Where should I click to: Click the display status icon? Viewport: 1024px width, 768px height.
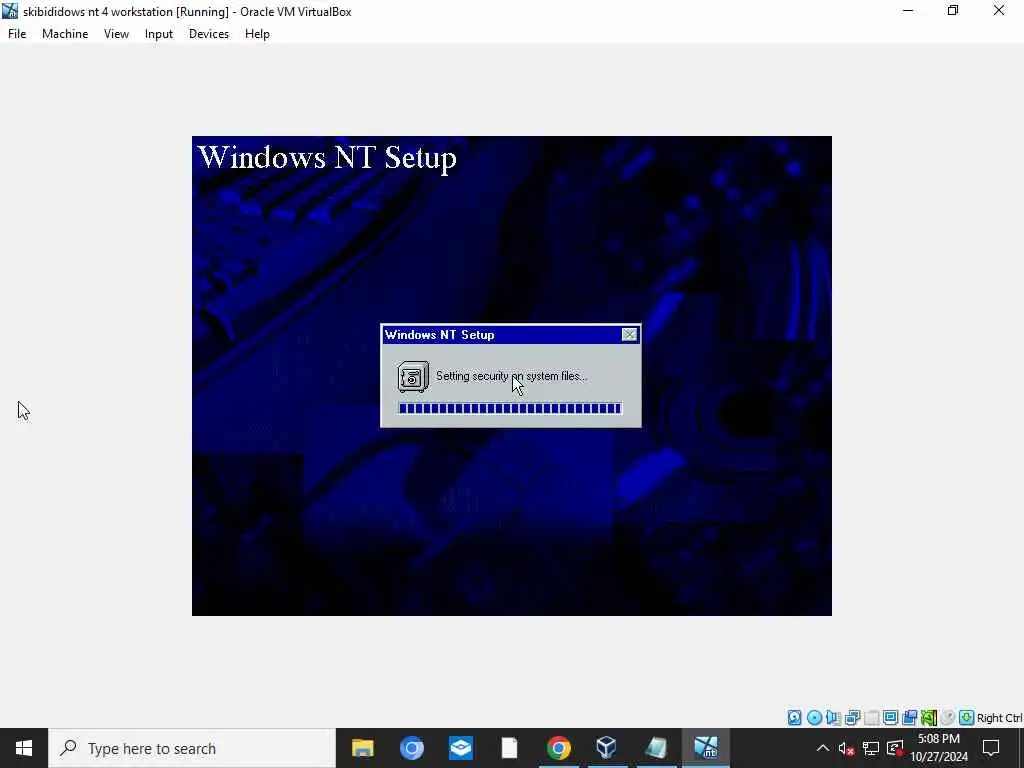pos(890,718)
